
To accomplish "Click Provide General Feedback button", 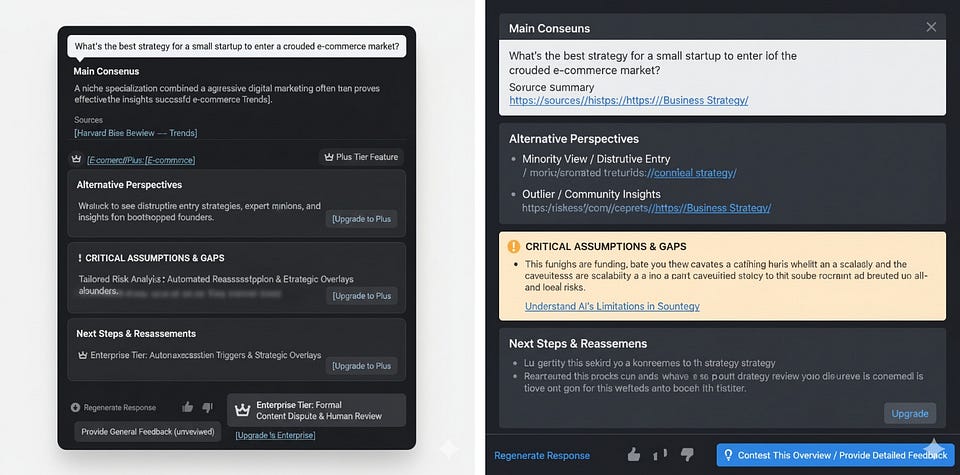I will pyautogui.click(x=148, y=432).
